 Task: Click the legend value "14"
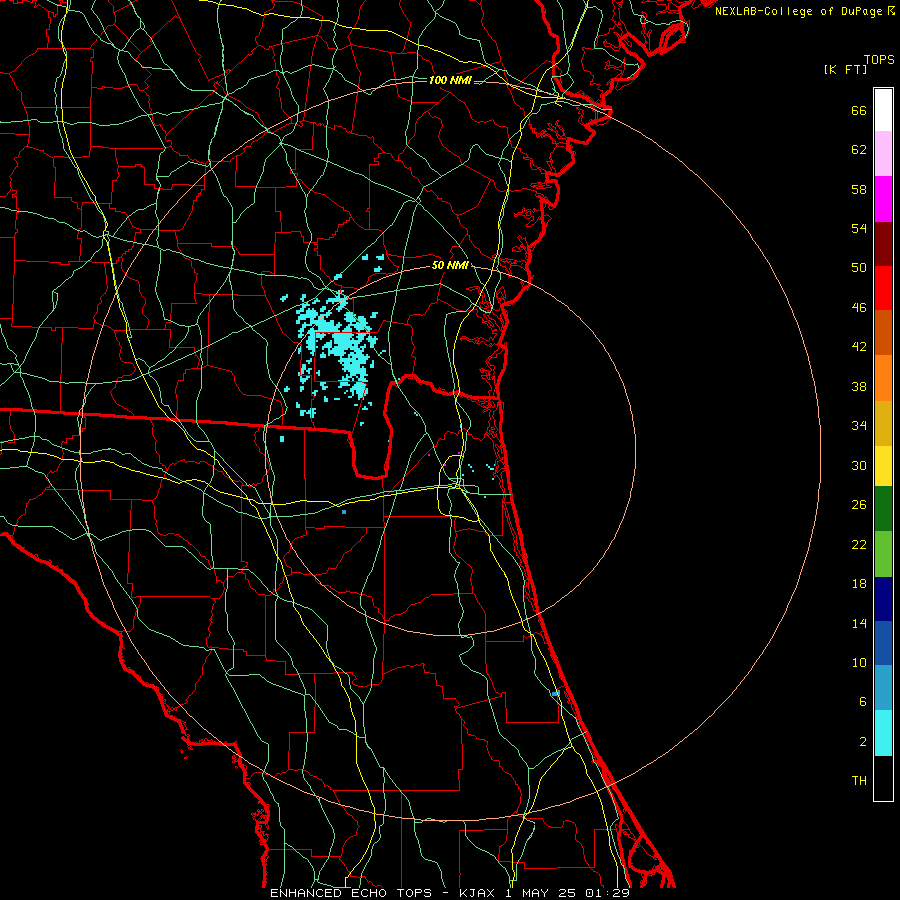[859, 623]
